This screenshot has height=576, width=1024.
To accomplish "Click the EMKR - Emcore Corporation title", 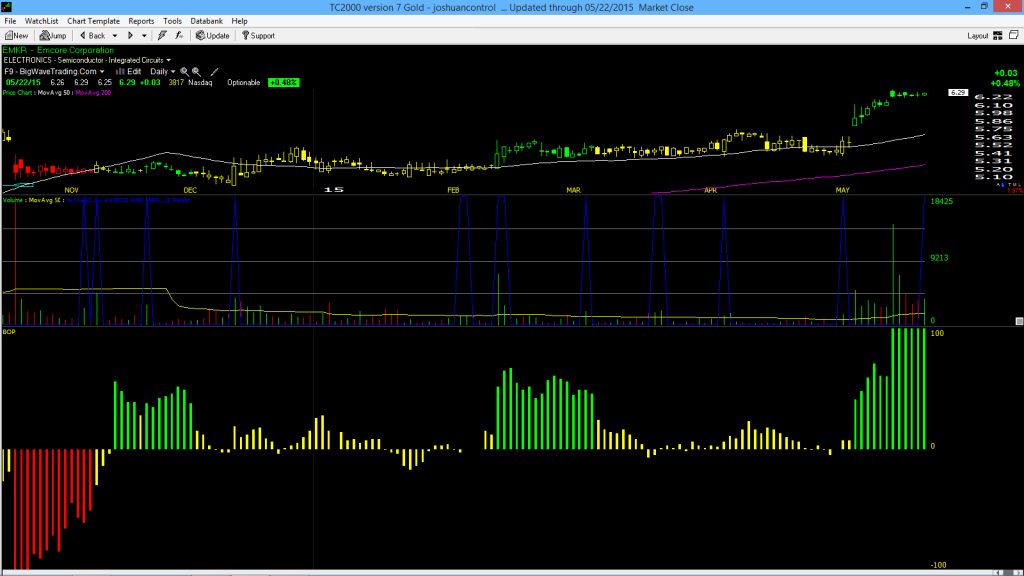I will coord(58,50).
